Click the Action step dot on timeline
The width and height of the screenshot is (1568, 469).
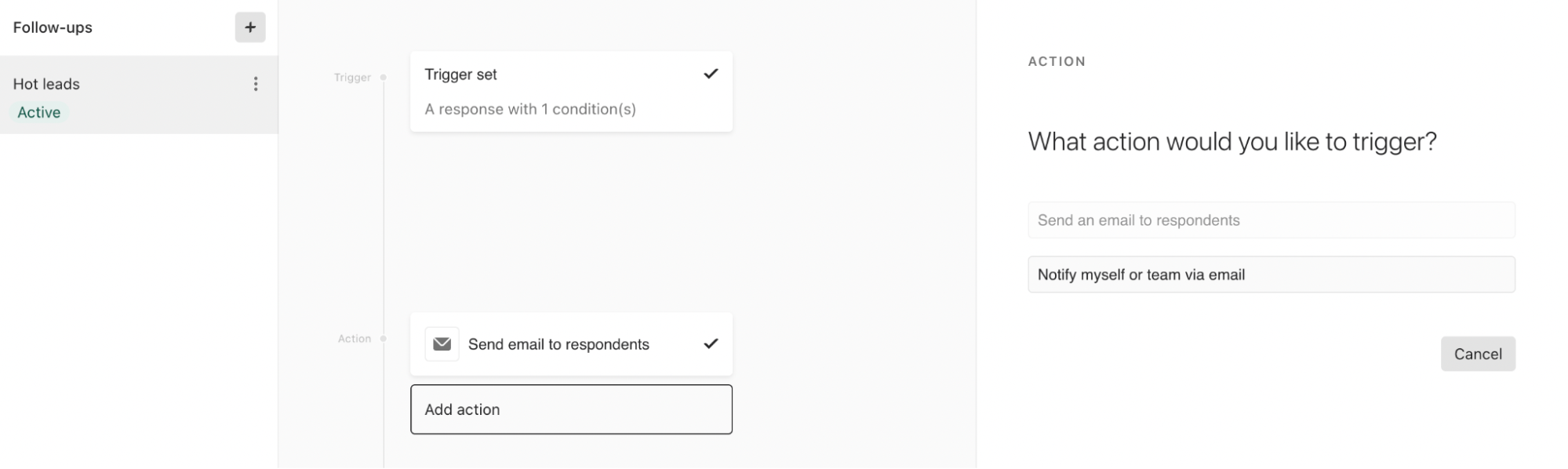[x=384, y=339]
